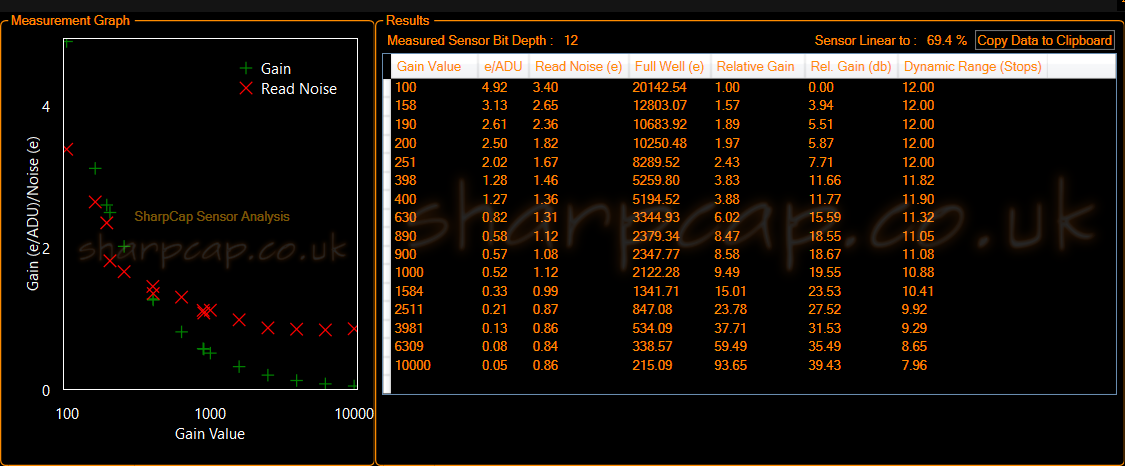Click the Rel. Gain (db) value 39.43
1125x466 pixels.
[x=824, y=366]
